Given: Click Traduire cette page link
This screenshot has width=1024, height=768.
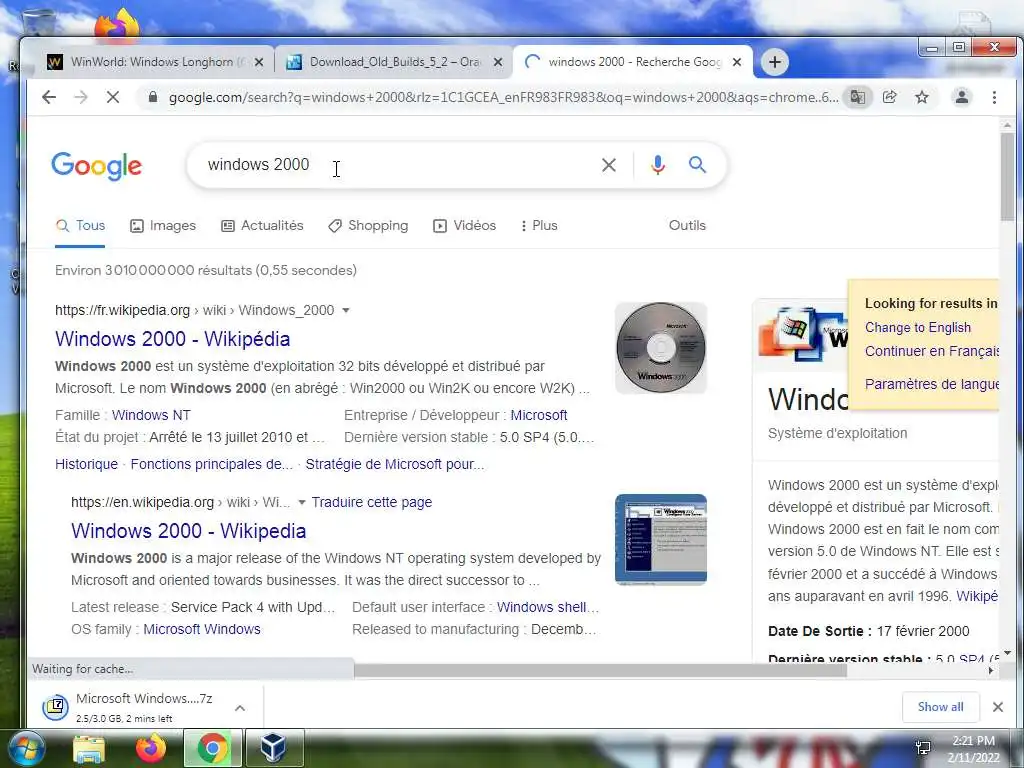Looking at the screenshot, I should tap(372, 502).
